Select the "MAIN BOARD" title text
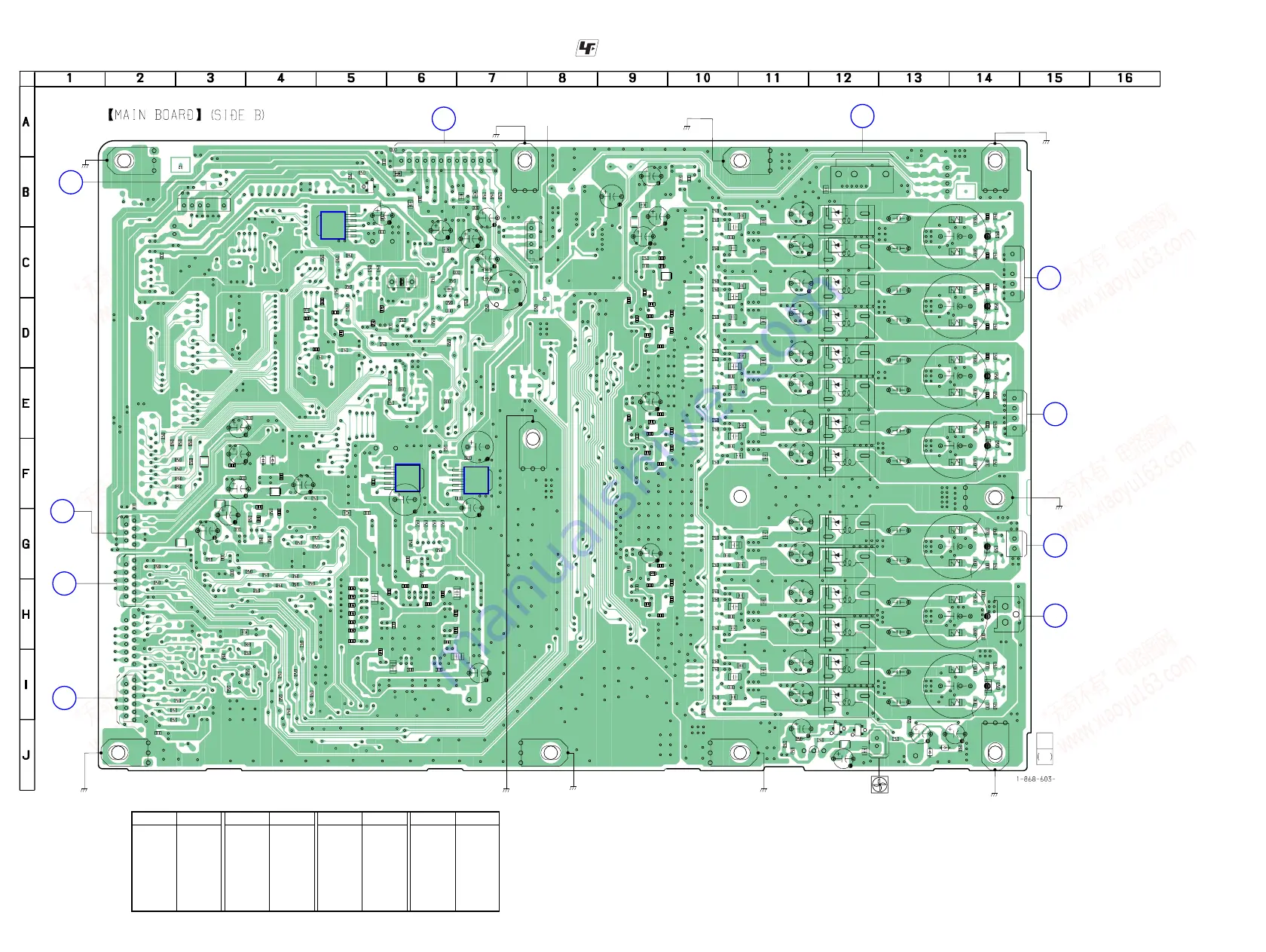 pos(155,115)
